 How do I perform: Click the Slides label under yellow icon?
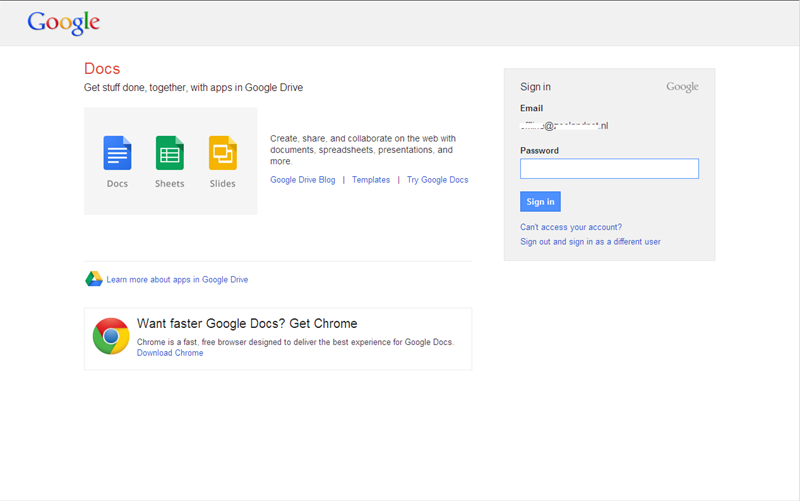point(222,184)
